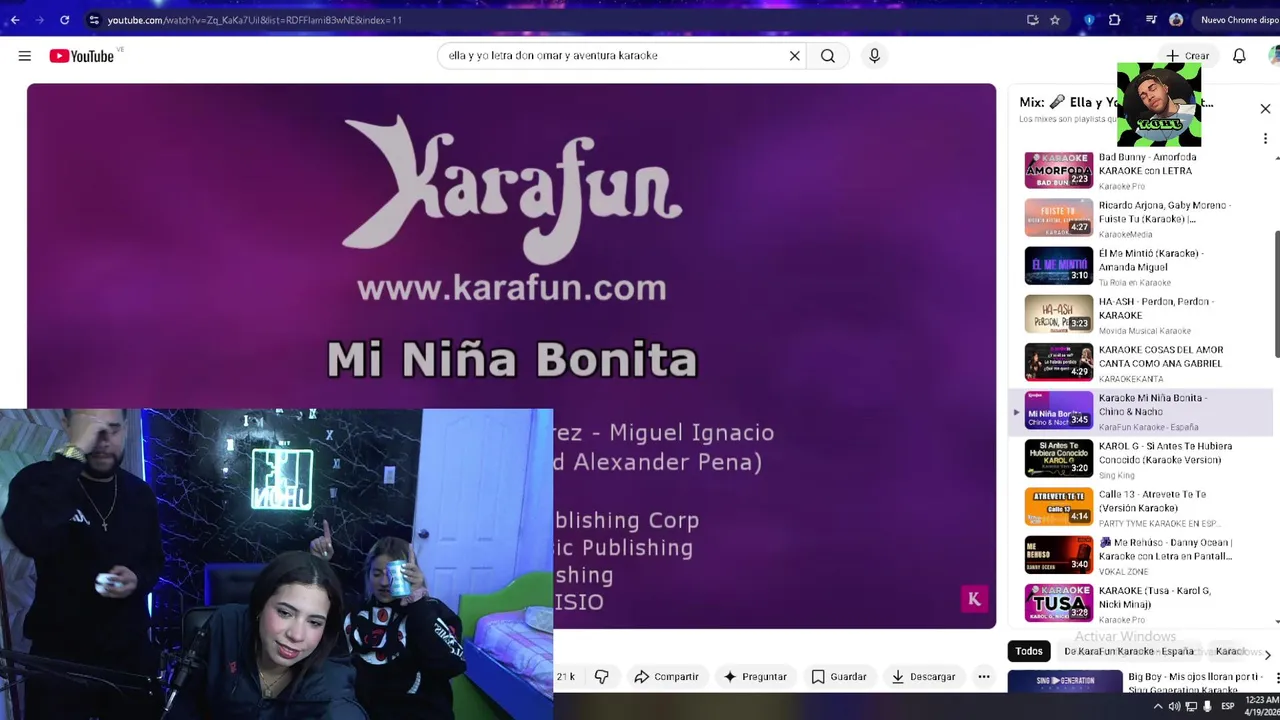Screen dimensions: 1280x720
Task: Close the Mix playlist panel
Action: click(x=1265, y=109)
